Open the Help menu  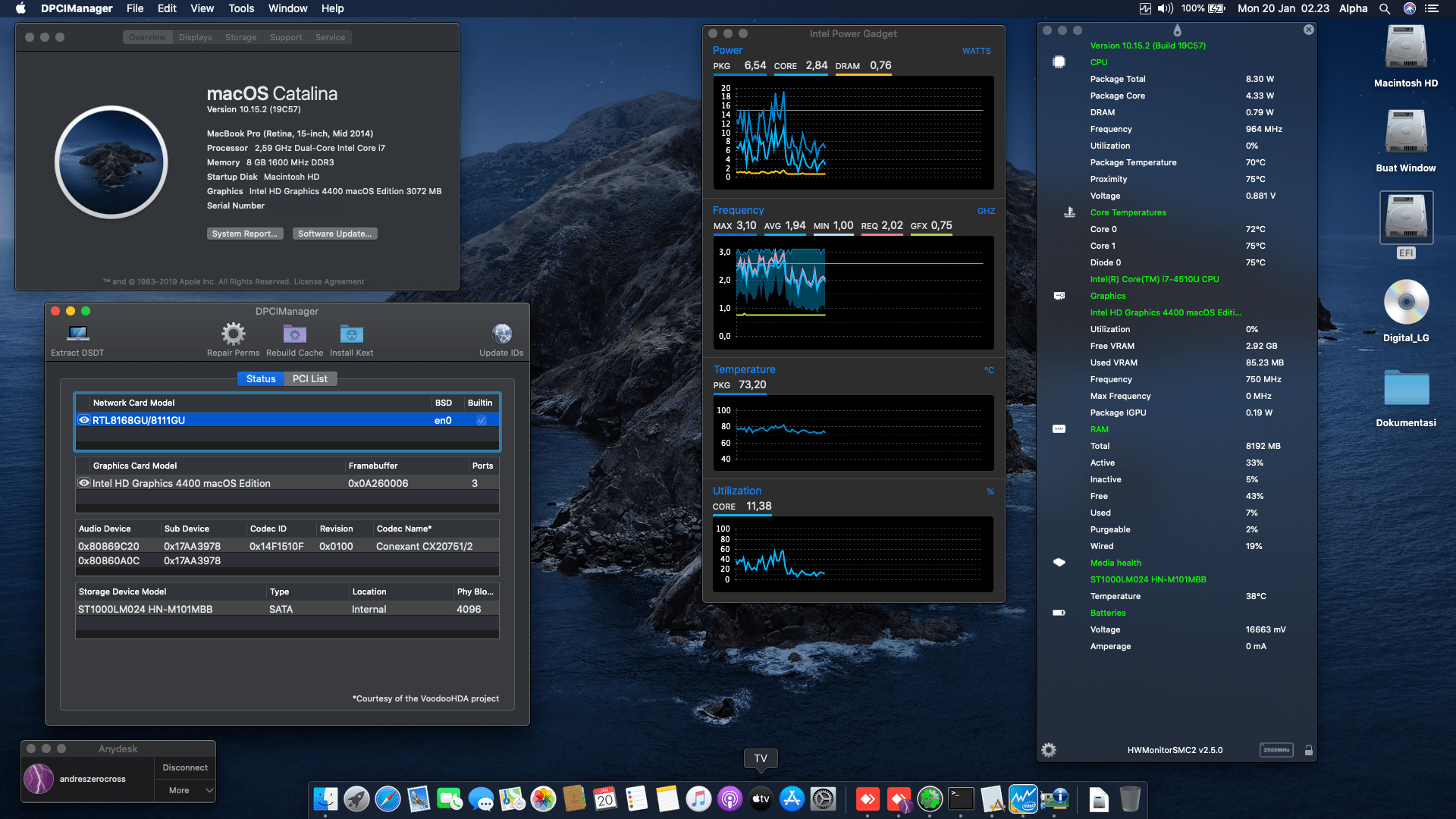click(x=332, y=8)
